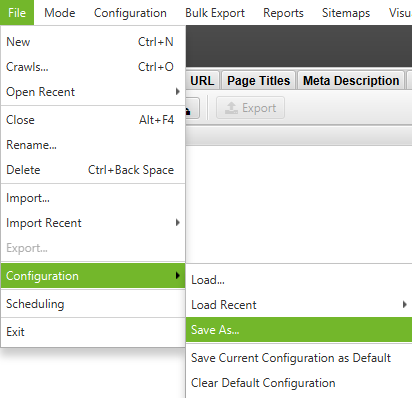Screen dimensions: 412x398
Task: Select Crawls... menu entry
Action: click(x=93, y=67)
